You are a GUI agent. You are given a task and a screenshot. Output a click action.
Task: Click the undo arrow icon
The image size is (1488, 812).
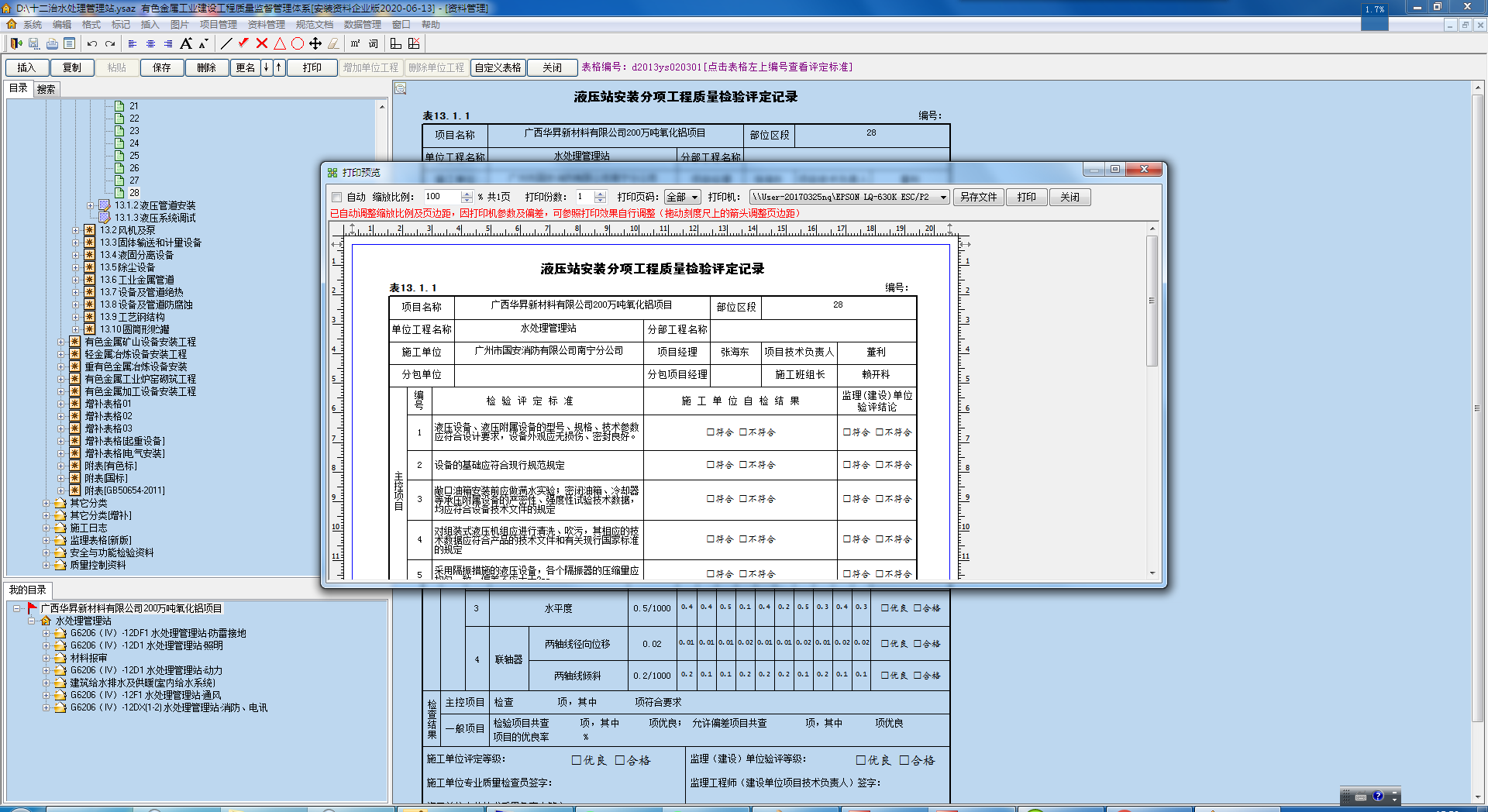pyautogui.click(x=92, y=43)
